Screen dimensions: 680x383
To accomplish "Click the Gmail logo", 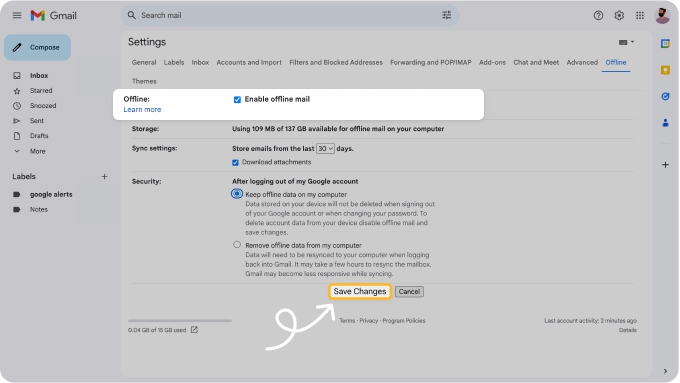I will pyautogui.click(x=53, y=16).
